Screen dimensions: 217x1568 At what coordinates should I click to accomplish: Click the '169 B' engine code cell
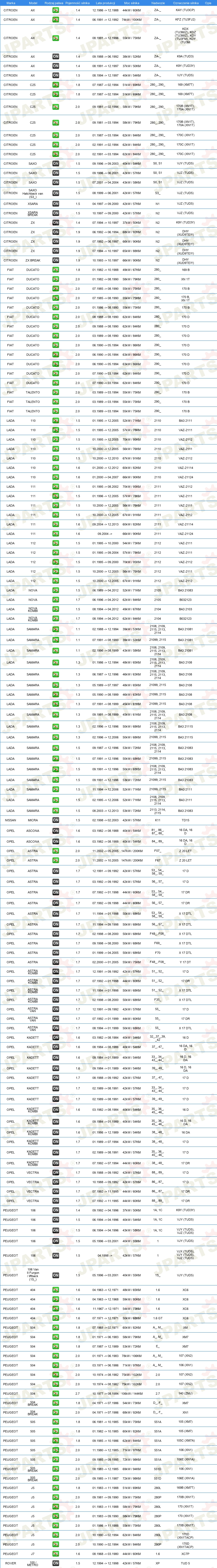coord(185,270)
